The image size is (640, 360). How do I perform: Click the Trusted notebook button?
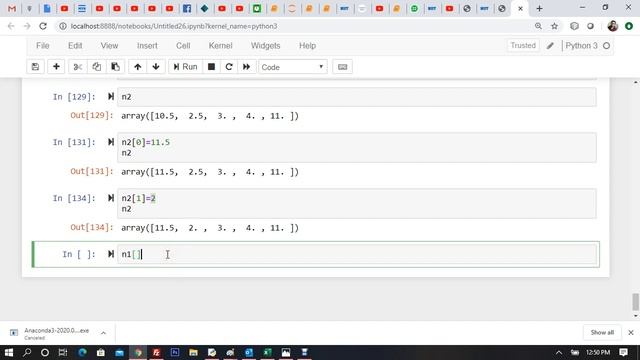pyautogui.click(x=523, y=45)
